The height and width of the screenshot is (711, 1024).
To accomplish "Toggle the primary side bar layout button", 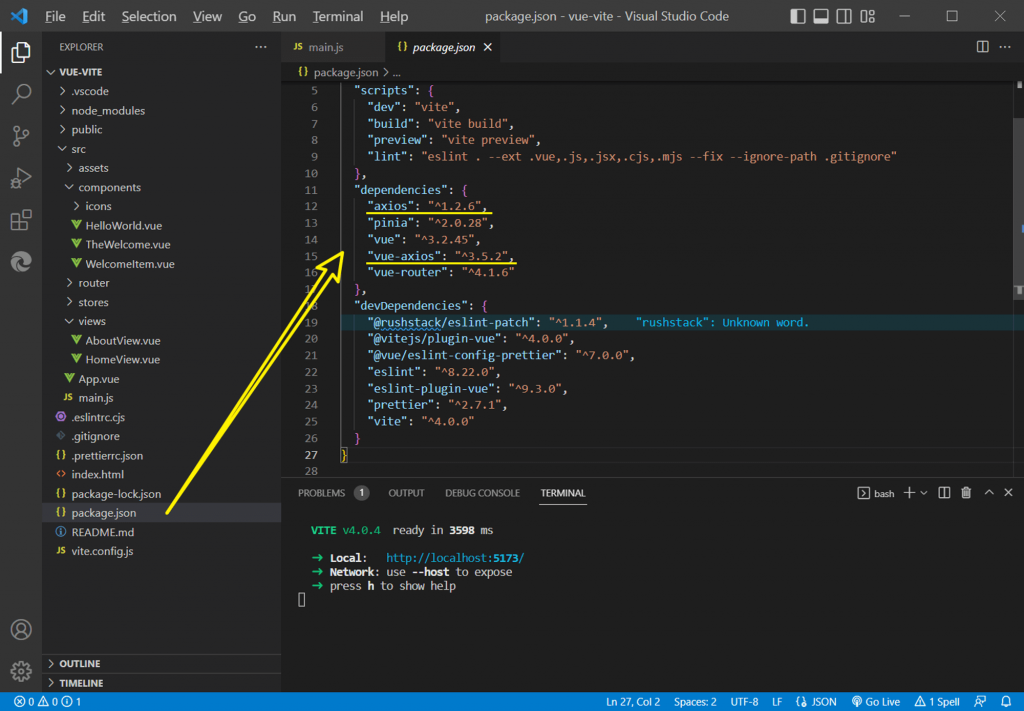I will pyautogui.click(x=797, y=16).
